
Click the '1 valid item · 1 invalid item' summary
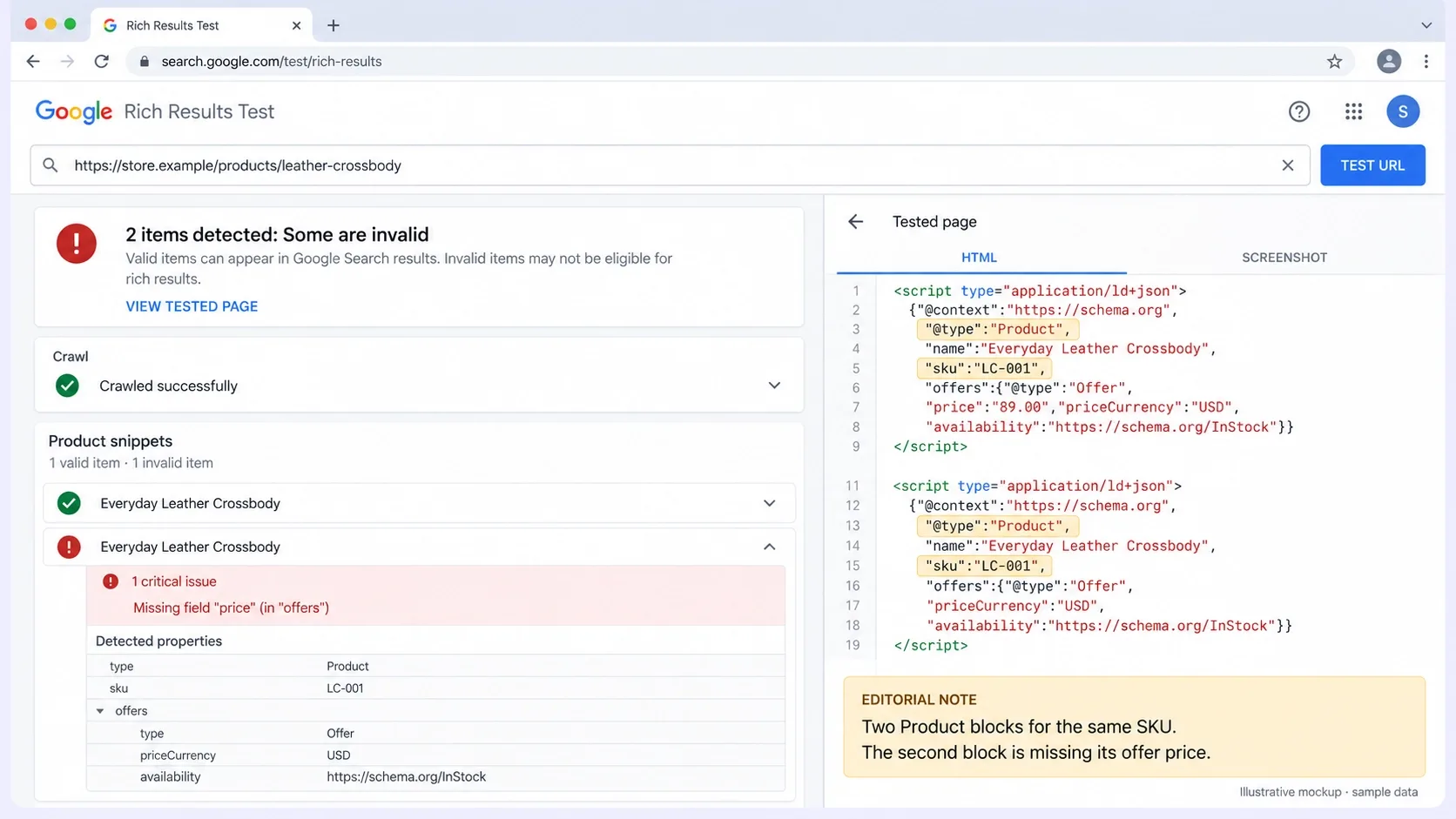[131, 463]
